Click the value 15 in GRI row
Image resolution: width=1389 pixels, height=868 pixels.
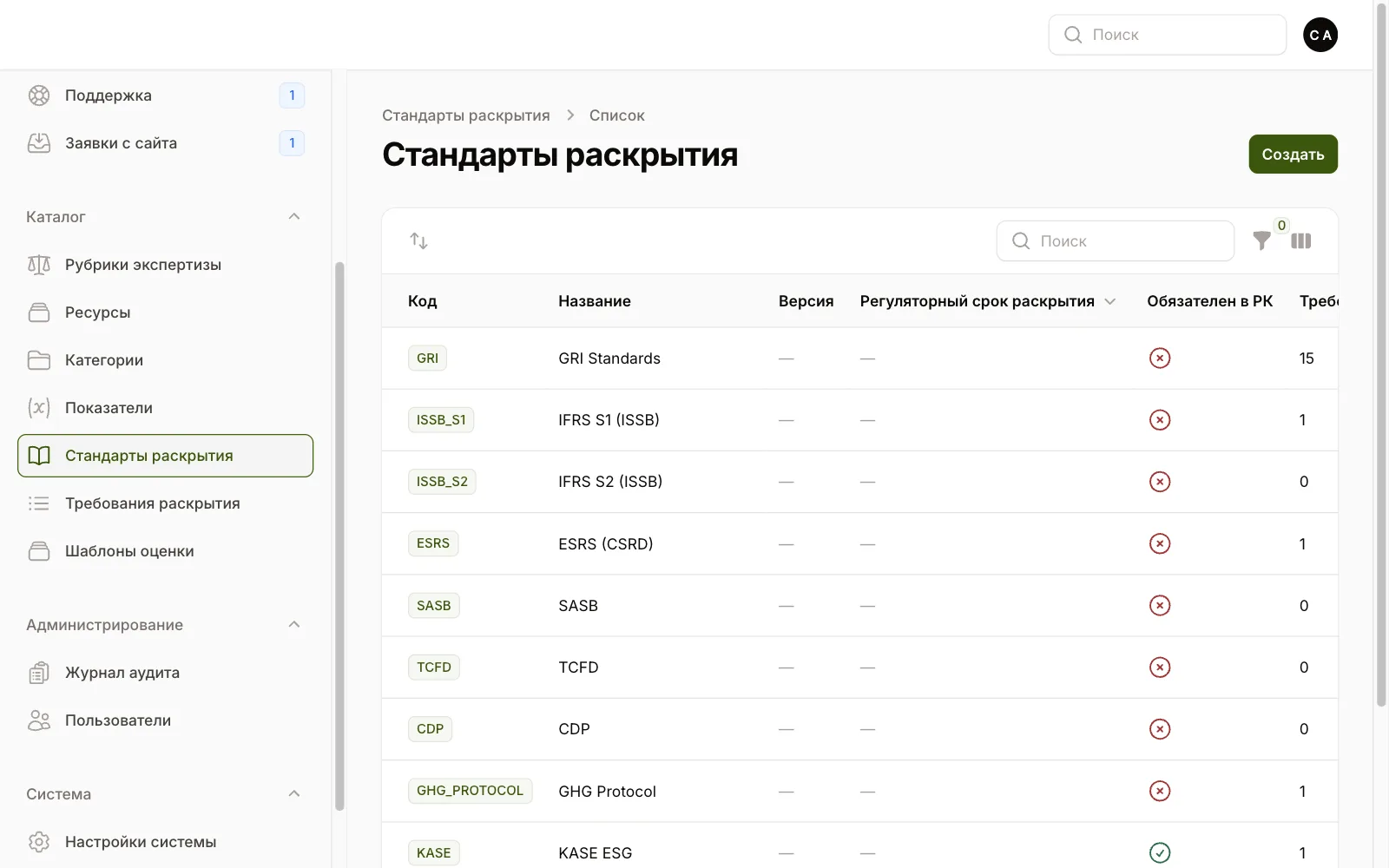[x=1307, y=358]
